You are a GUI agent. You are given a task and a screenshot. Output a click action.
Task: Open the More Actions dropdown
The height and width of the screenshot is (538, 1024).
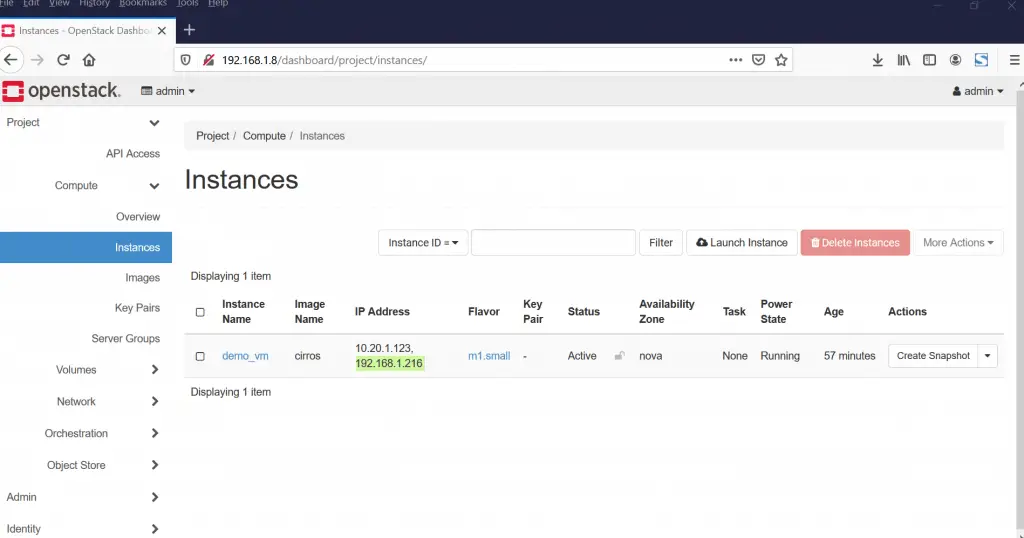[958, 243]
